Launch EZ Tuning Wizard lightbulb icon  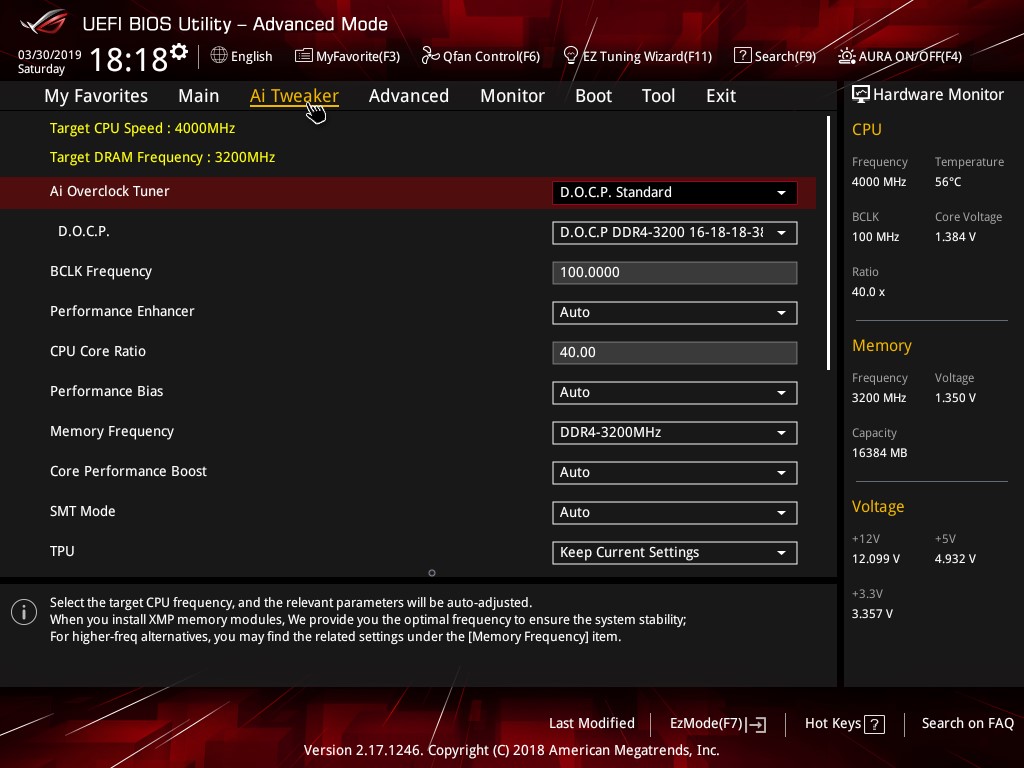[x=570, y=56]
